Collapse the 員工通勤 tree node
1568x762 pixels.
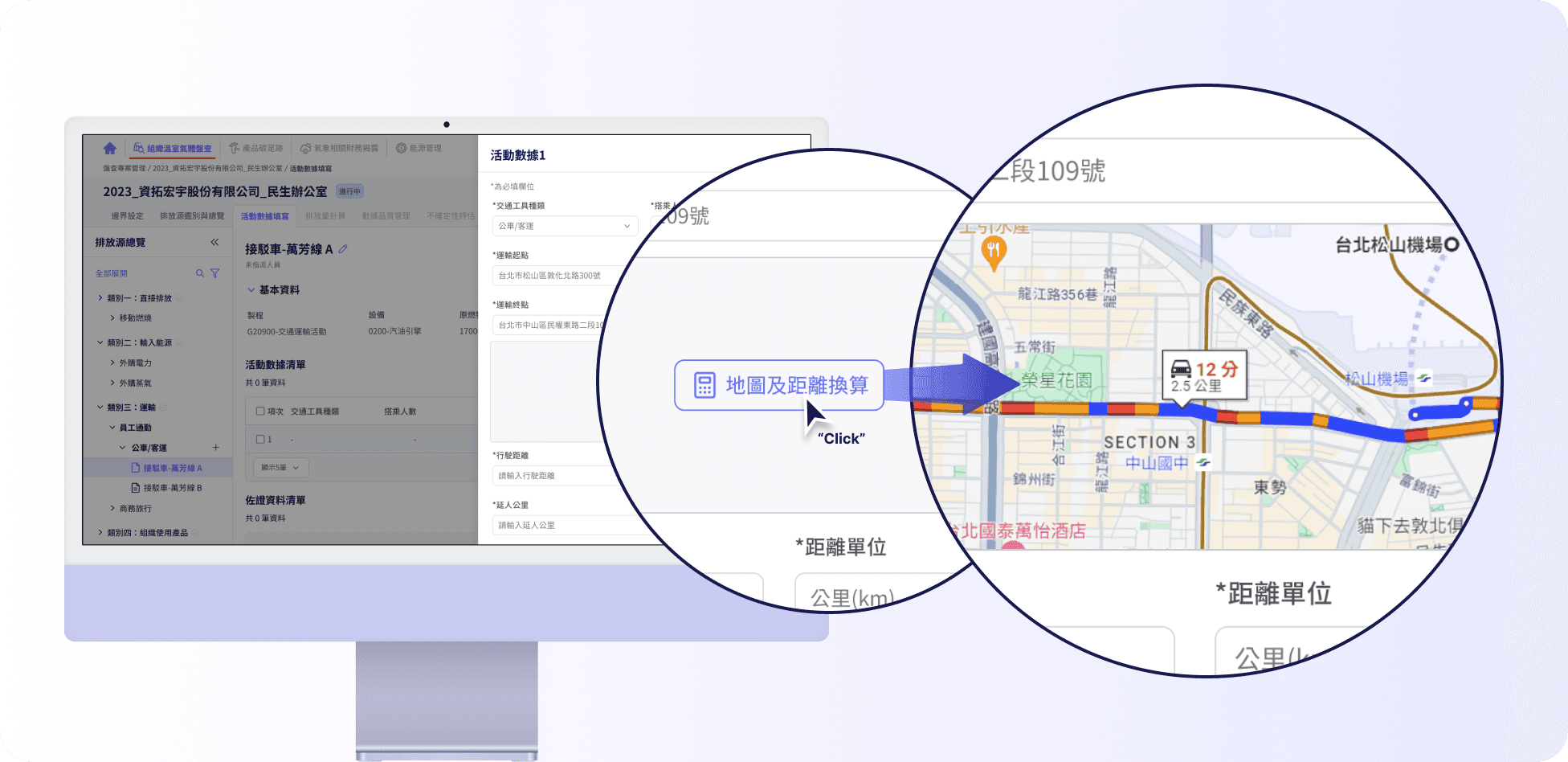[x=112, y=428]
